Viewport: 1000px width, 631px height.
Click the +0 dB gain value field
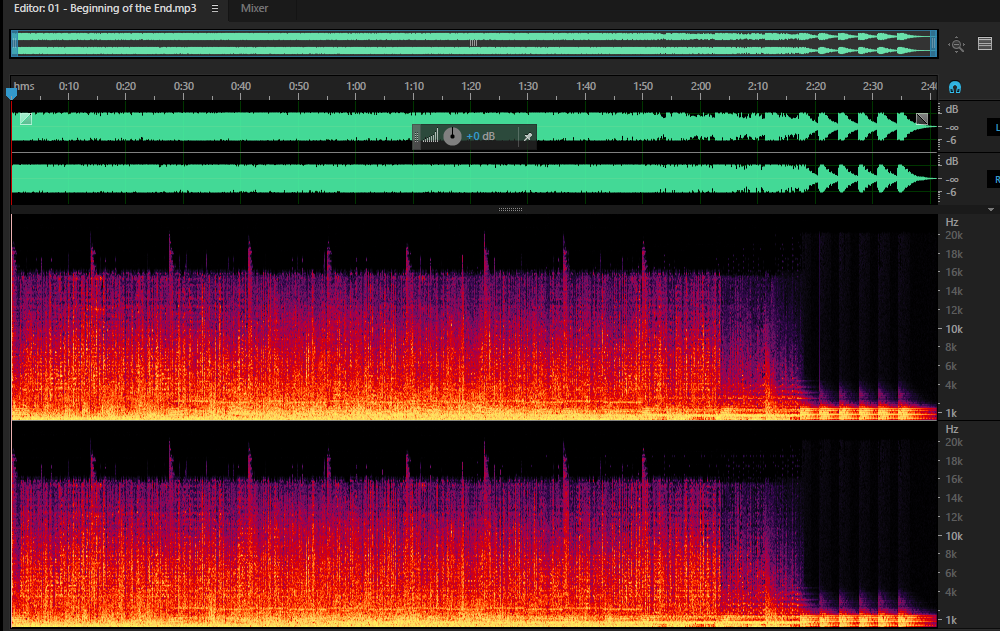(480, 136)
